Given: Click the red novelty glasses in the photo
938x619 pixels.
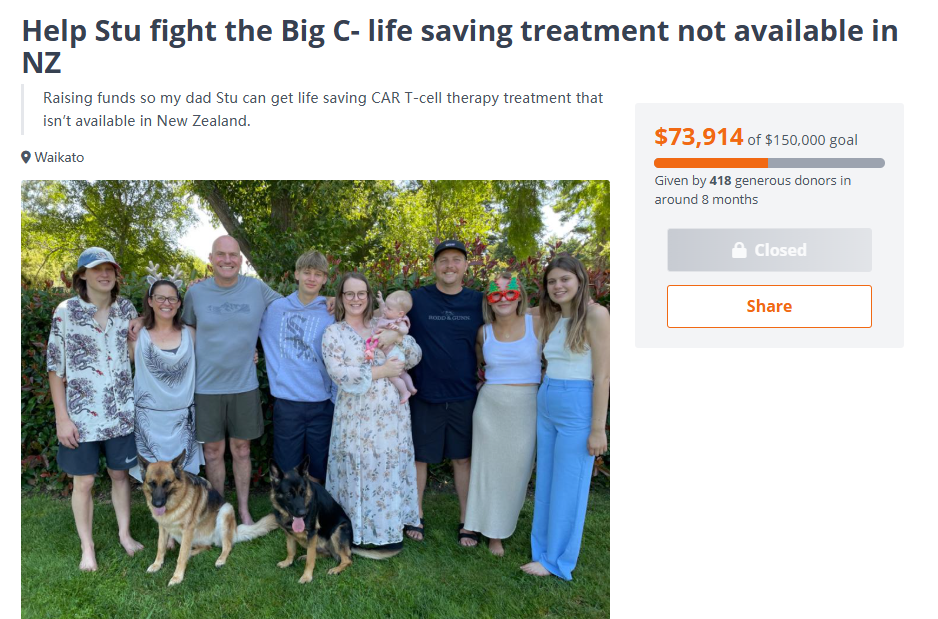Looking at the screenshot, I should pyautogui.click(x=503, y=292).
